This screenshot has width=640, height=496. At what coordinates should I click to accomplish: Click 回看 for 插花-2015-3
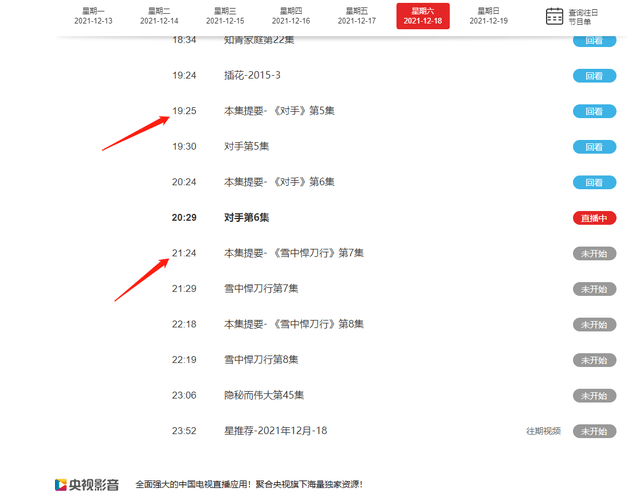coord(594,76)
